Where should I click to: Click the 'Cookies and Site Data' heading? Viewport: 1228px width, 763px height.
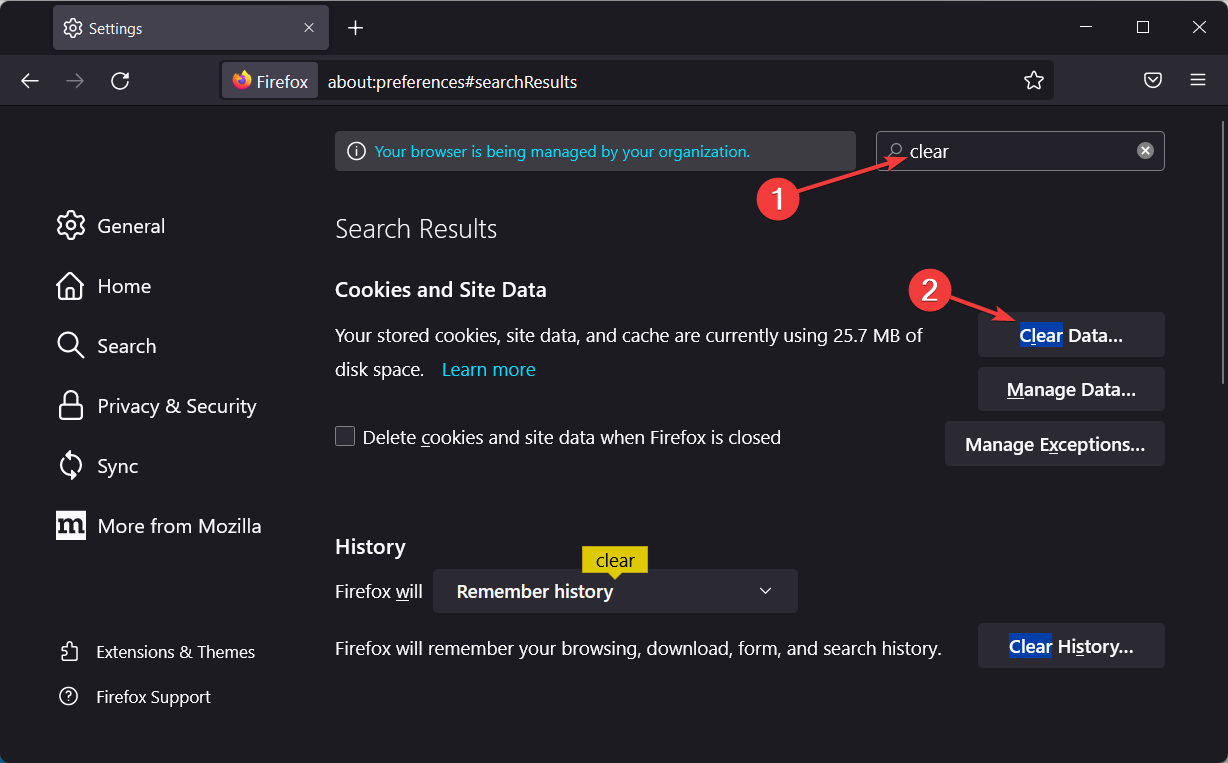point(441,290)
